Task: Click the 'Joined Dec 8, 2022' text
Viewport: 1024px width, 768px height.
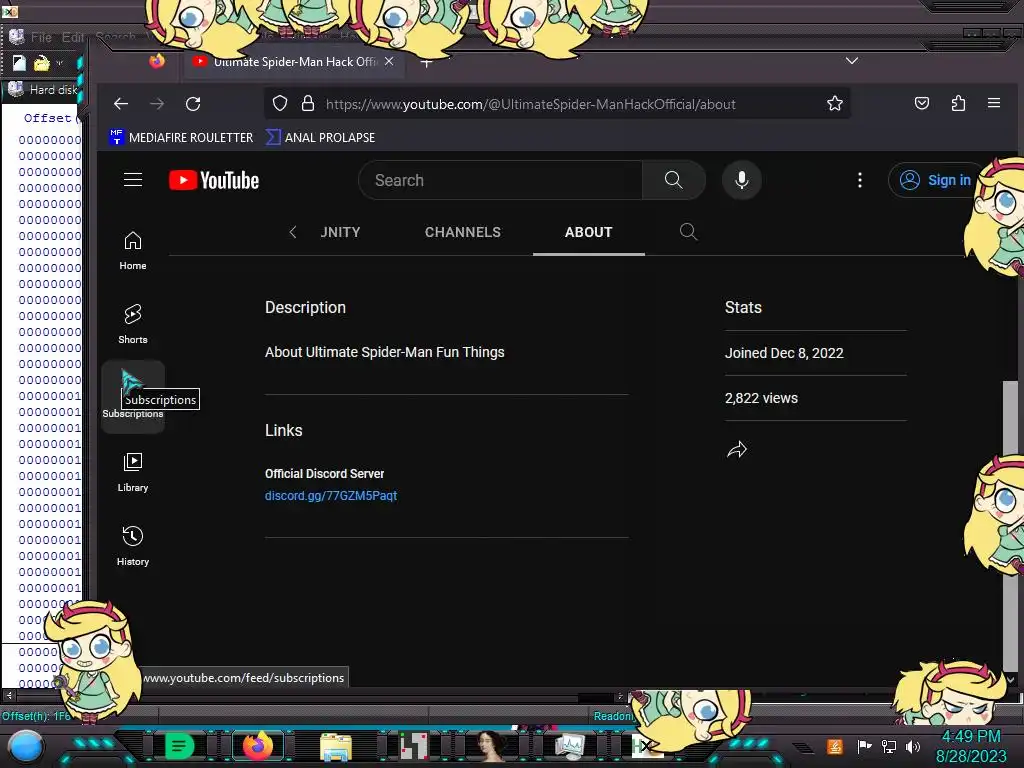Action: (784, 353)
